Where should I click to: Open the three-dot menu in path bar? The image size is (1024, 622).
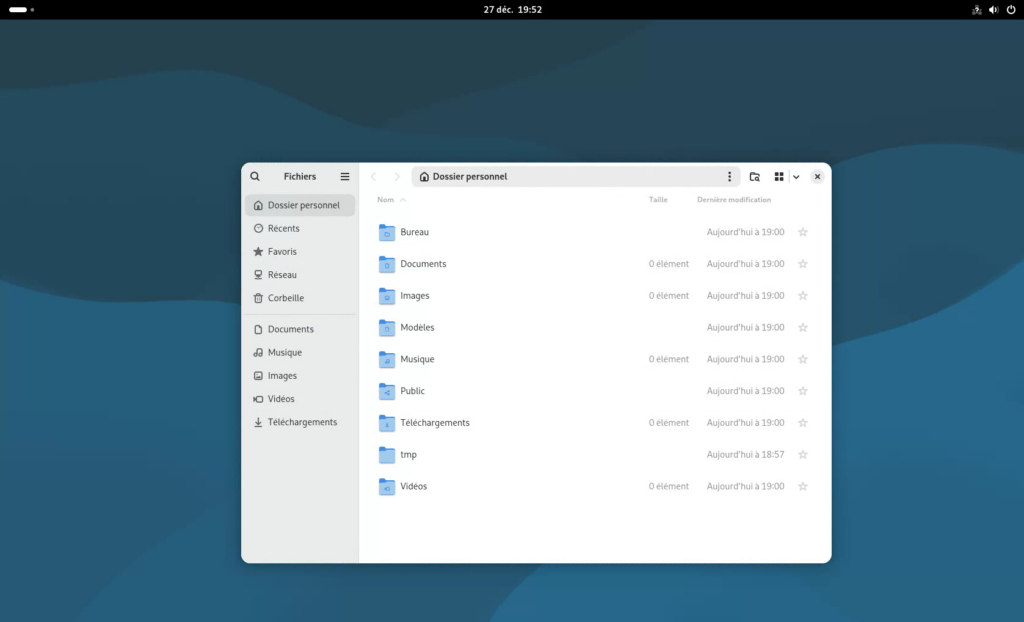pyautogui.click(x=729, y=177)
